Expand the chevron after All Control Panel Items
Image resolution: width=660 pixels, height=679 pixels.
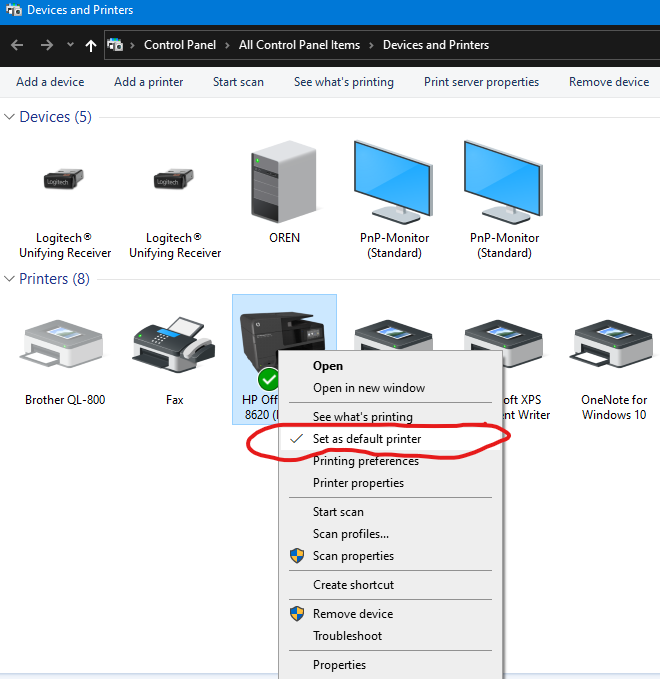point(371,45)
